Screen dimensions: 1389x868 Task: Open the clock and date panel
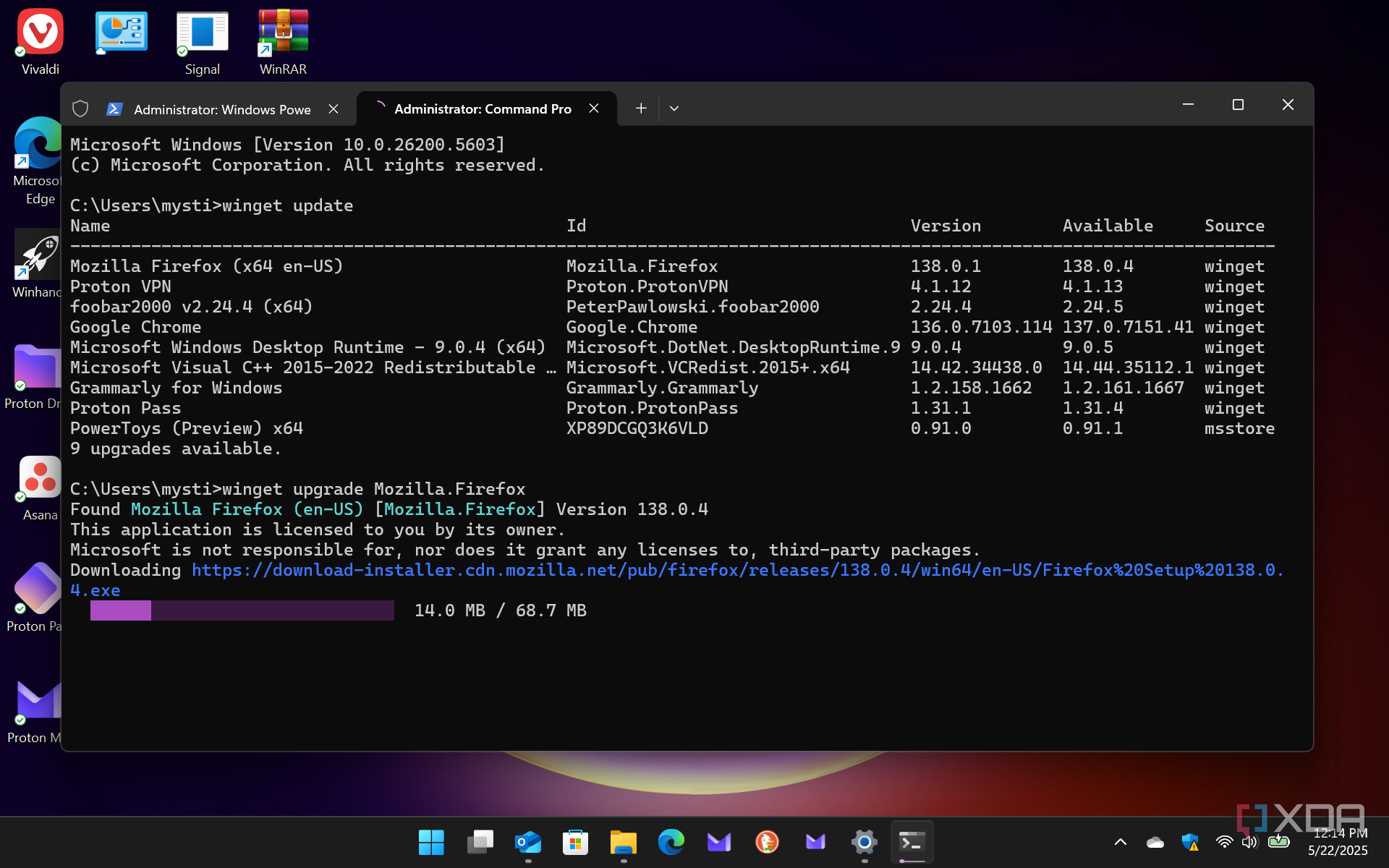[1338, 842]
